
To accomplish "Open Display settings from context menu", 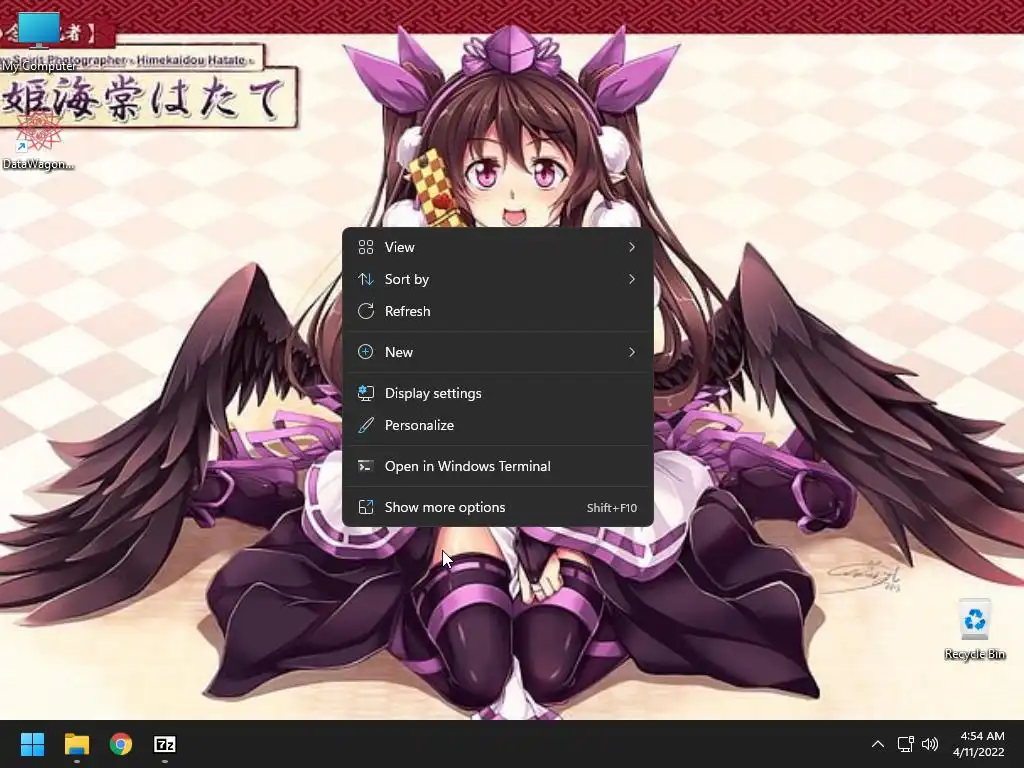I will (498, 393).
